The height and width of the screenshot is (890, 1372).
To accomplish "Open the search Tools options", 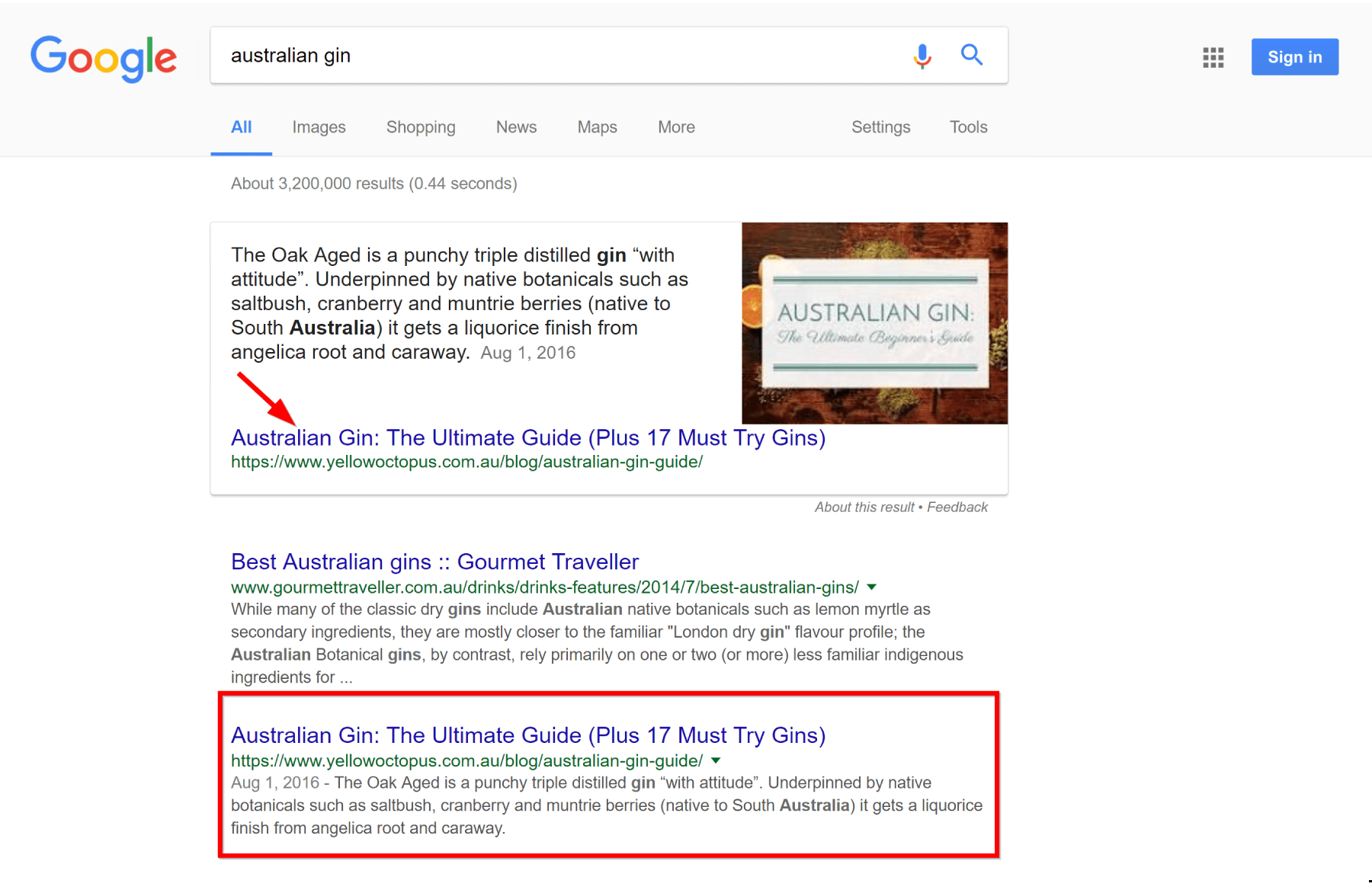I will pos(968,127).
